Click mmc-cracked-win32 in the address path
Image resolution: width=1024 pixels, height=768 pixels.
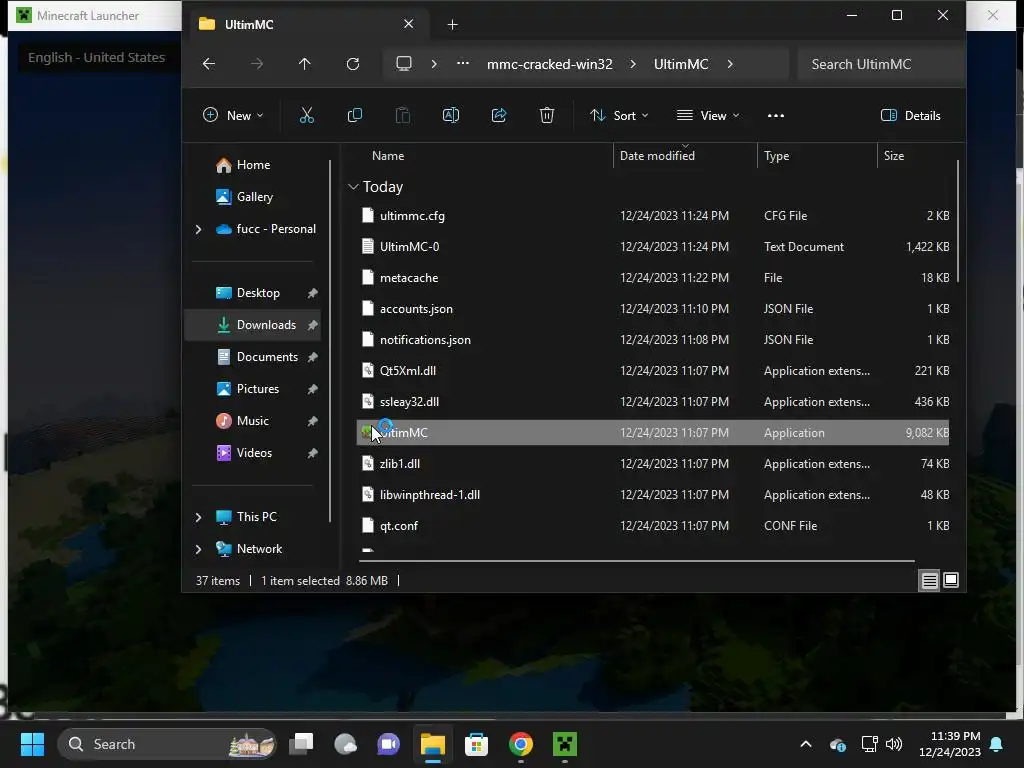click(550, 64)
